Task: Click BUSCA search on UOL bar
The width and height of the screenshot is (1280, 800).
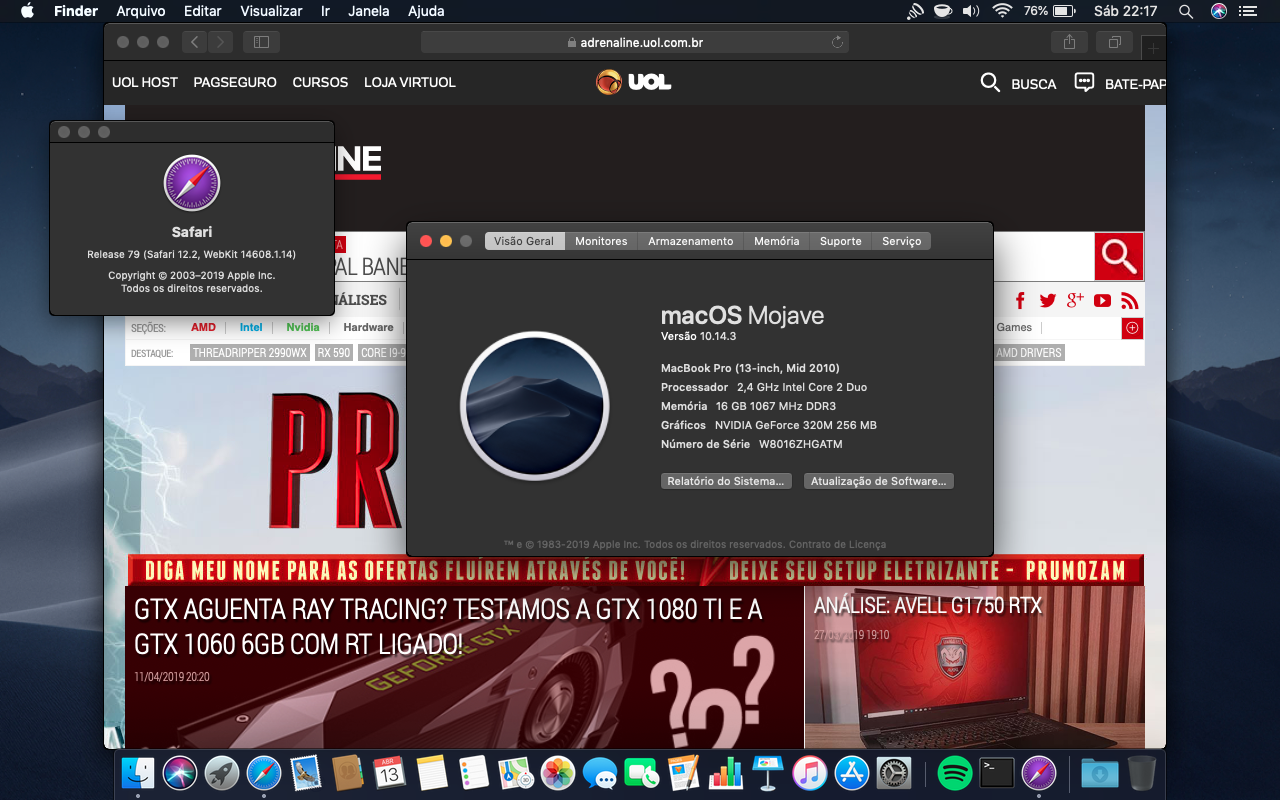Action: point(1018,83)
